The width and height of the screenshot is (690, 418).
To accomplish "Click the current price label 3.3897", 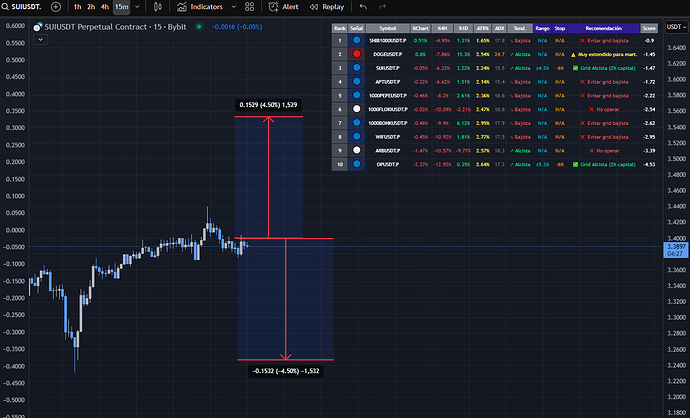I will (673, 245).
